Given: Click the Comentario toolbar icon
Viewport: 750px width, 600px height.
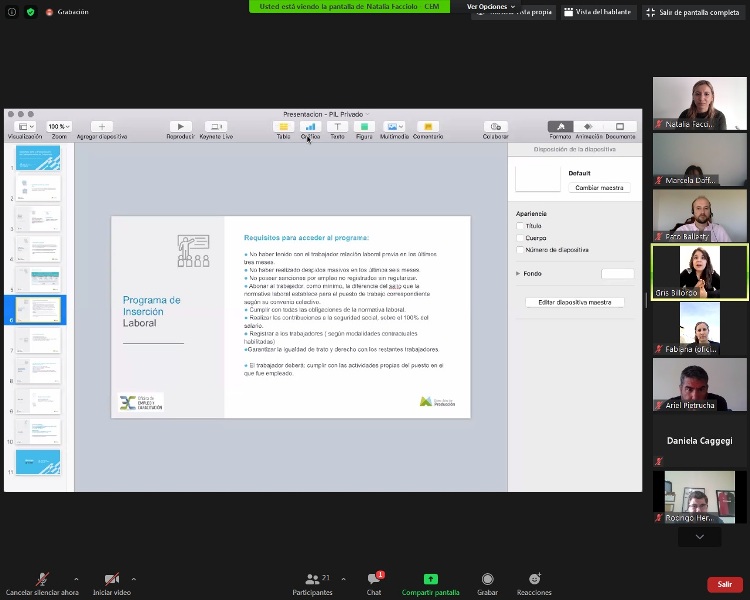Looking at the screenshot, I should 427,127.
